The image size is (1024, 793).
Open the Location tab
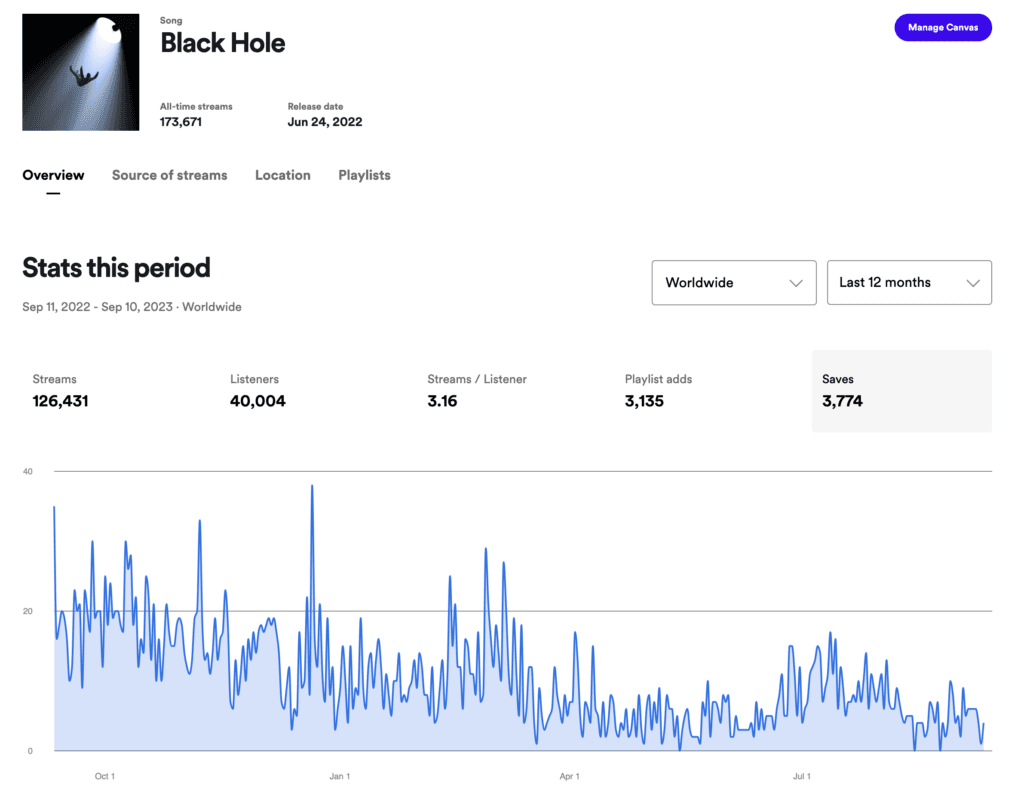click(283, 175)
